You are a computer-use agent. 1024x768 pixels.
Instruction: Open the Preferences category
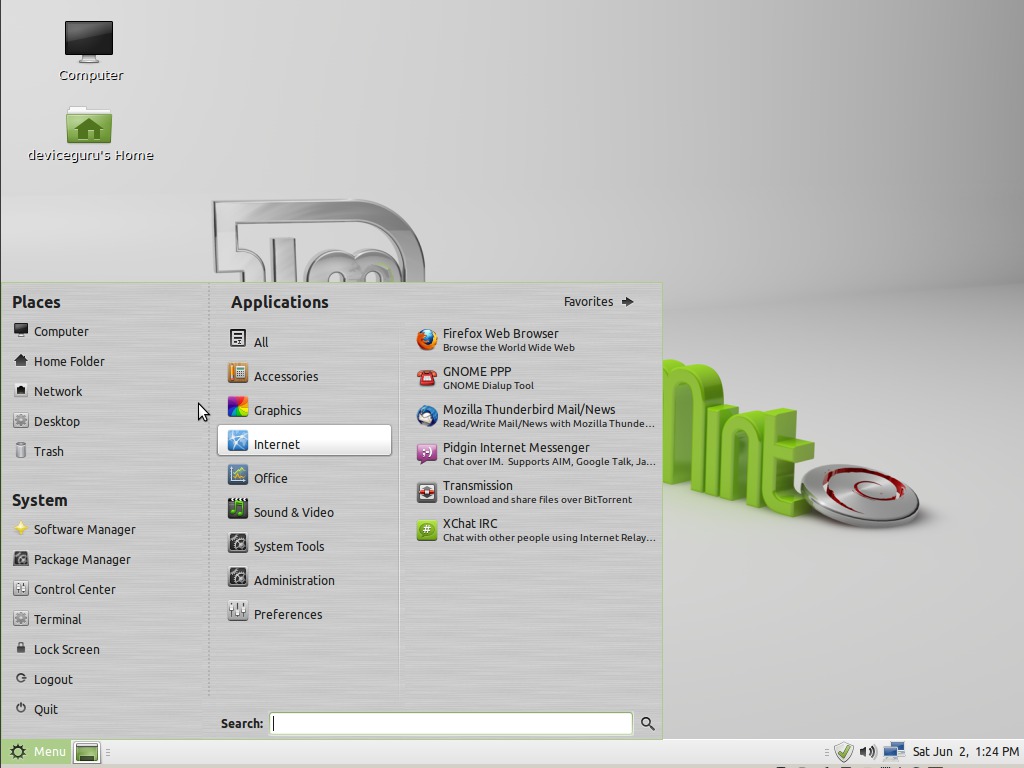[x=304, y=613]
